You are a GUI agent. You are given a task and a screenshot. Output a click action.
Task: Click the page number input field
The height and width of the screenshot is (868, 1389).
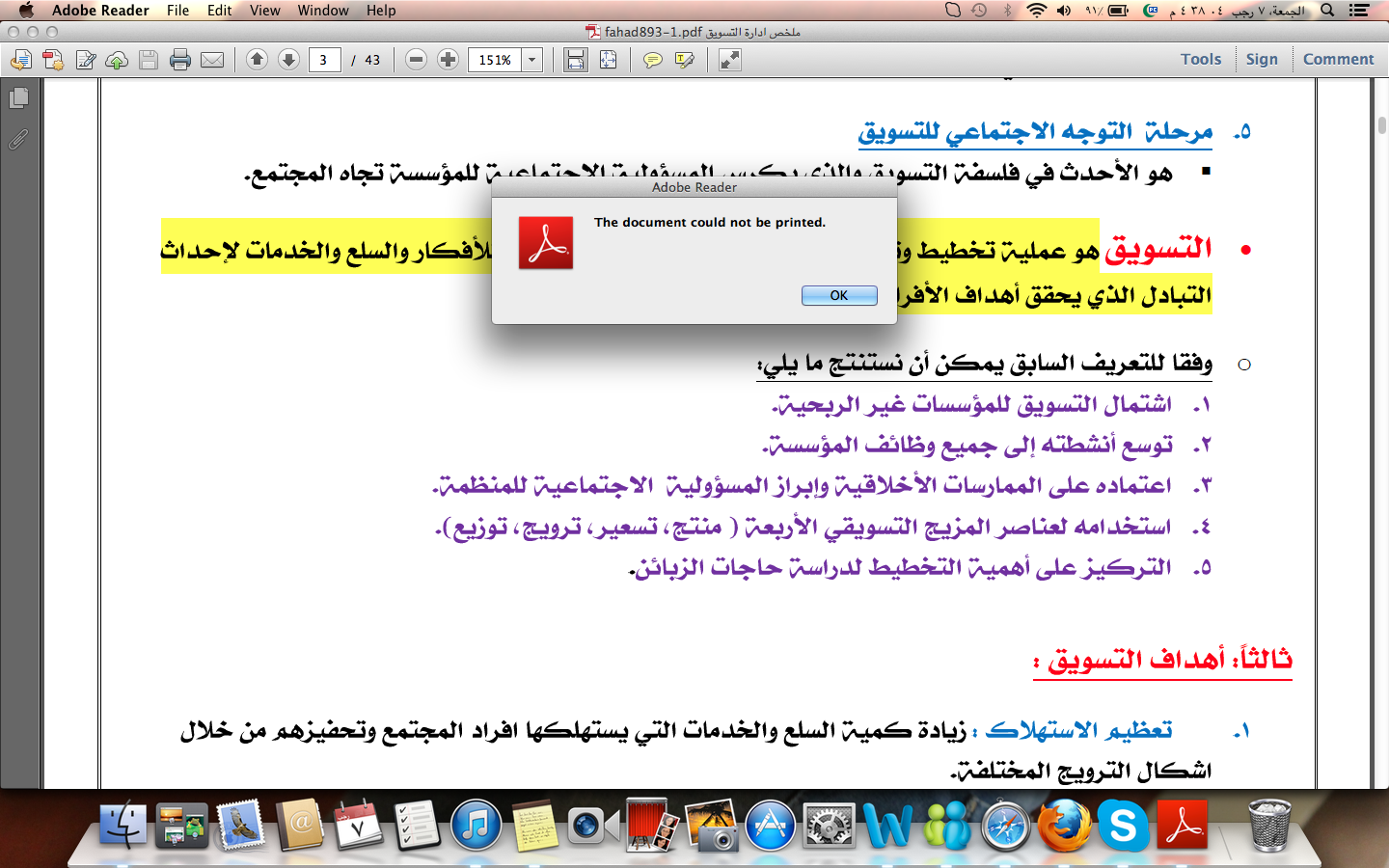pyautogui.click(x=324, y=60)
